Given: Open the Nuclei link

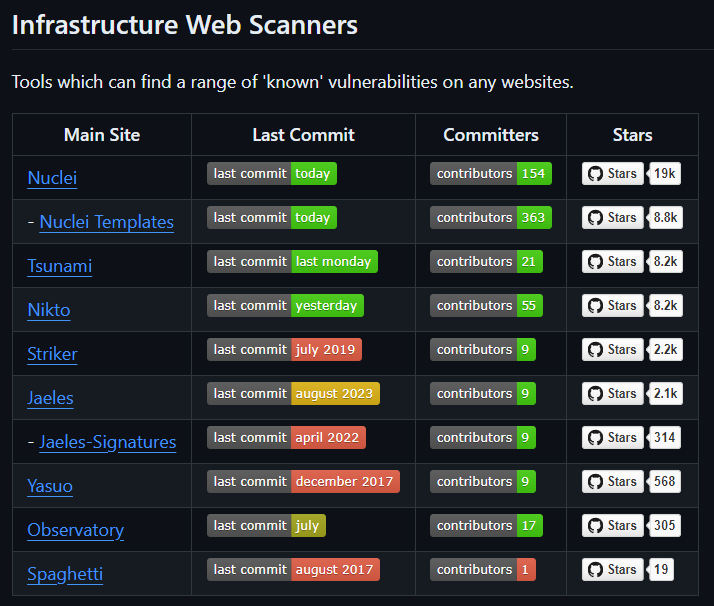Looking at the screenshot, I should (x=52, y=178).
